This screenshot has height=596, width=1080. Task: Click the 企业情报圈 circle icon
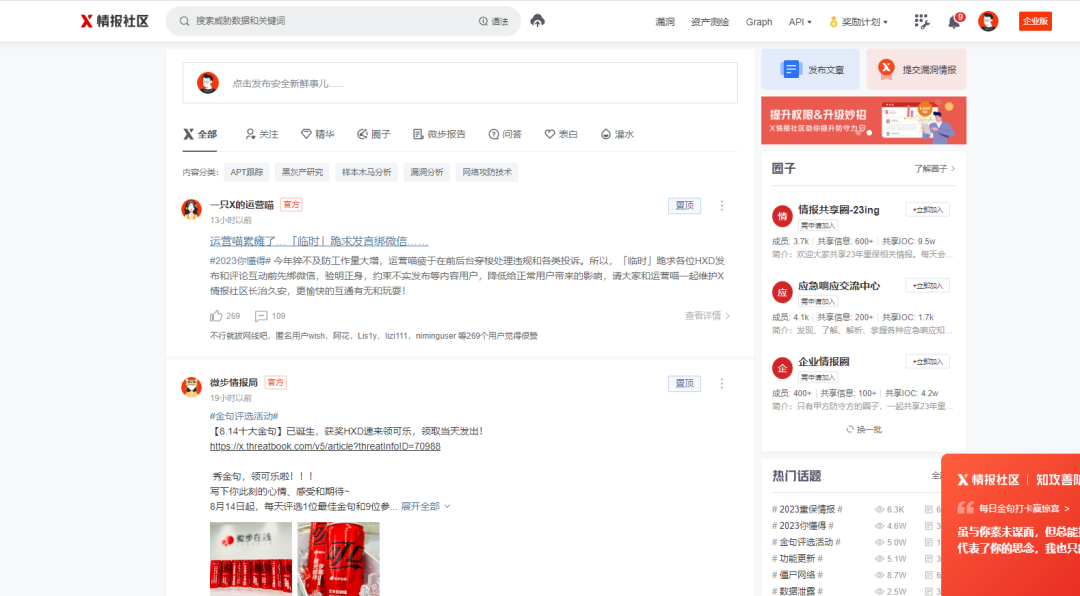pos(782,368)
